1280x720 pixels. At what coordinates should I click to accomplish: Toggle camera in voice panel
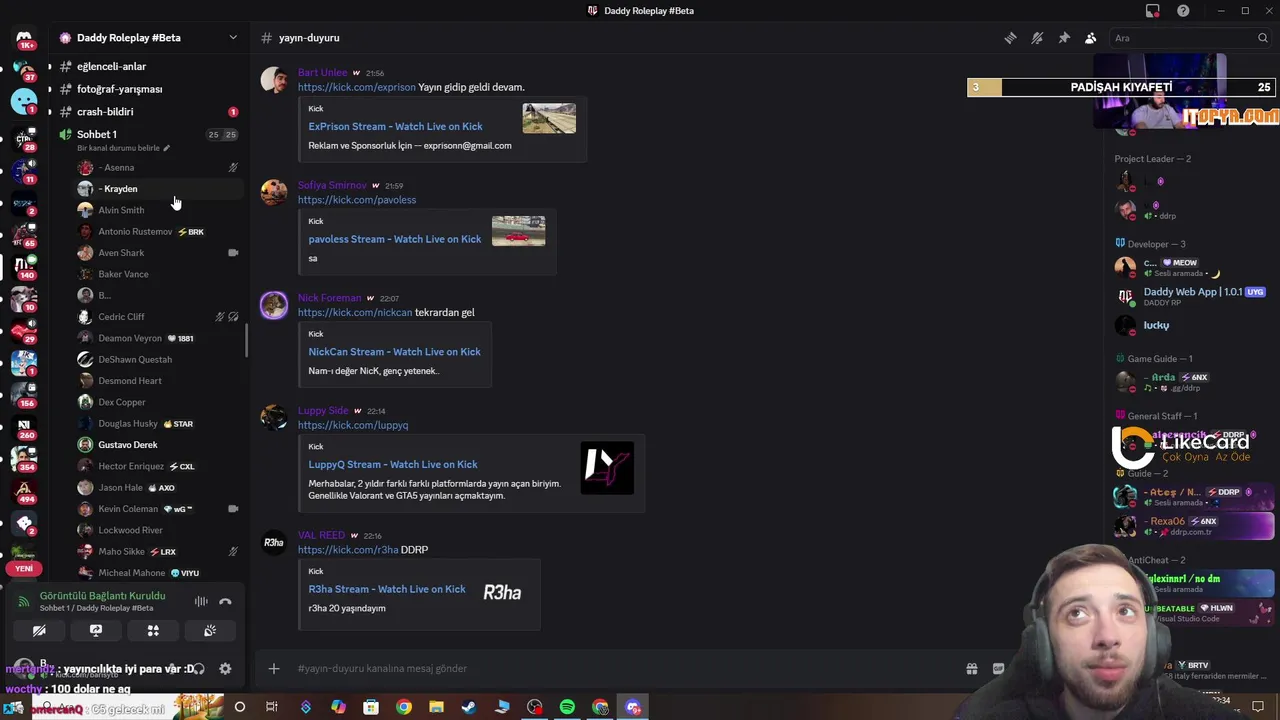(x=39, y=631)
